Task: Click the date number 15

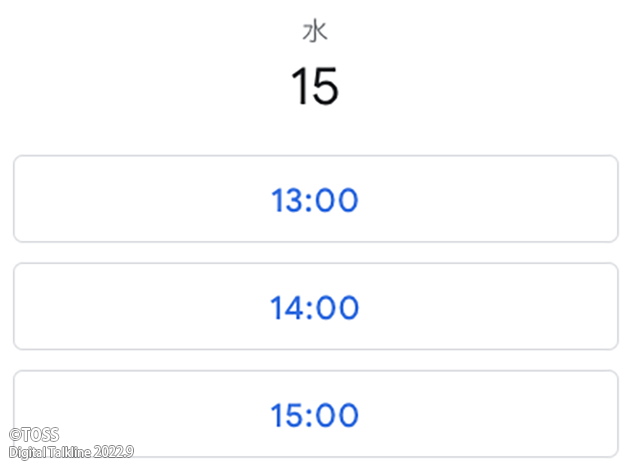Action: [x=315, y=87]
